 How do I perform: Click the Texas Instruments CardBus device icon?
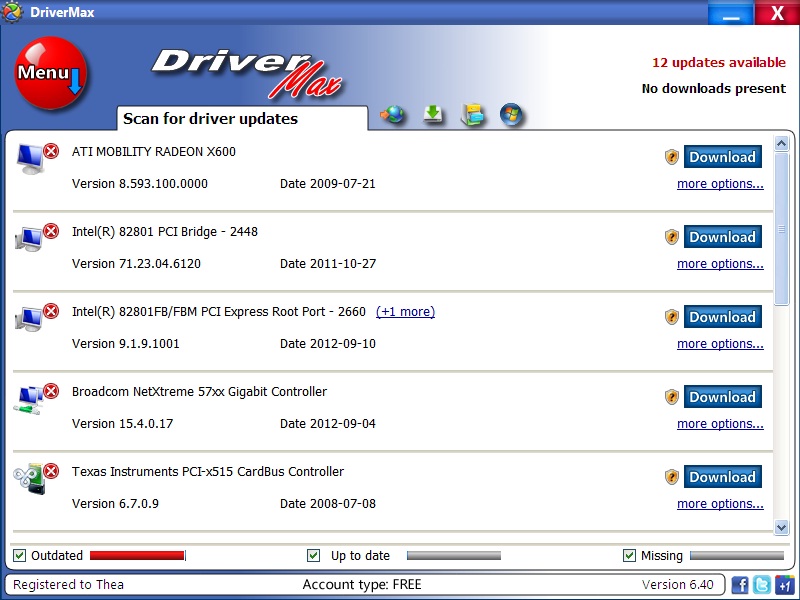pyautogui.click(x=30, y=479)
